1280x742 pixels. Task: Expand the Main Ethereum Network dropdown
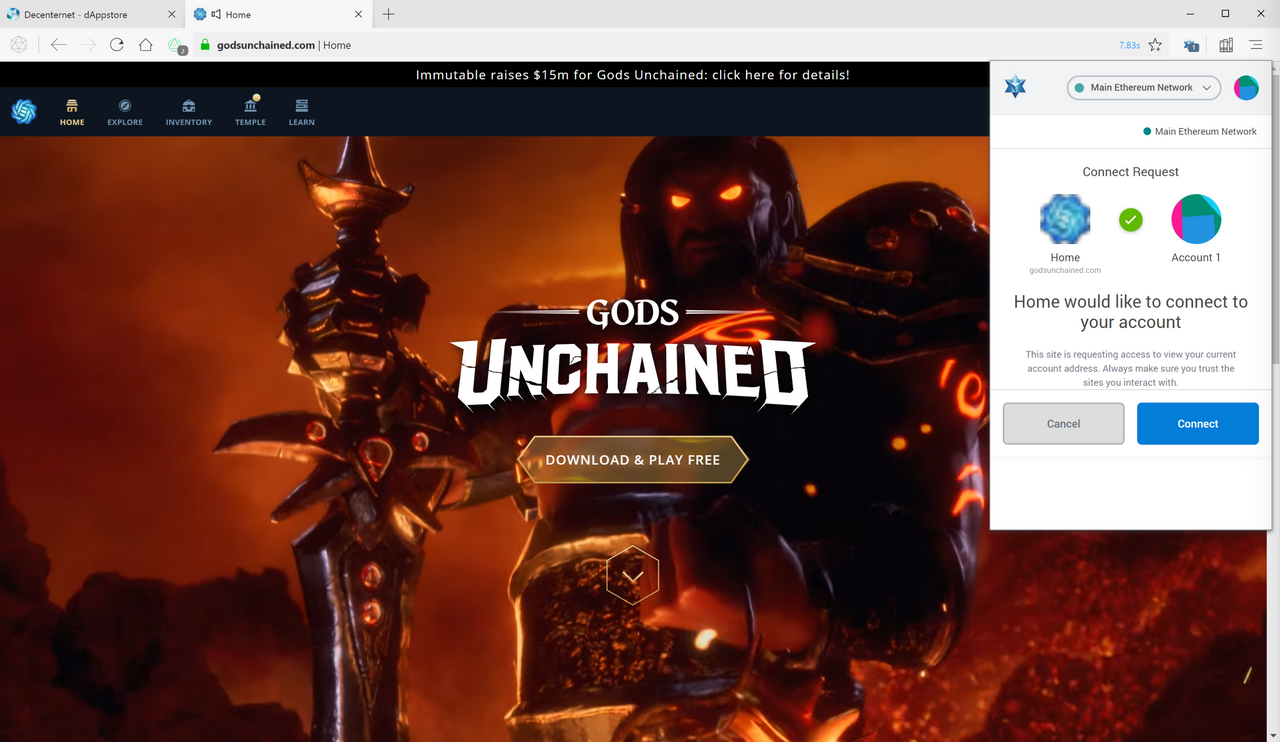(1144, 88)
